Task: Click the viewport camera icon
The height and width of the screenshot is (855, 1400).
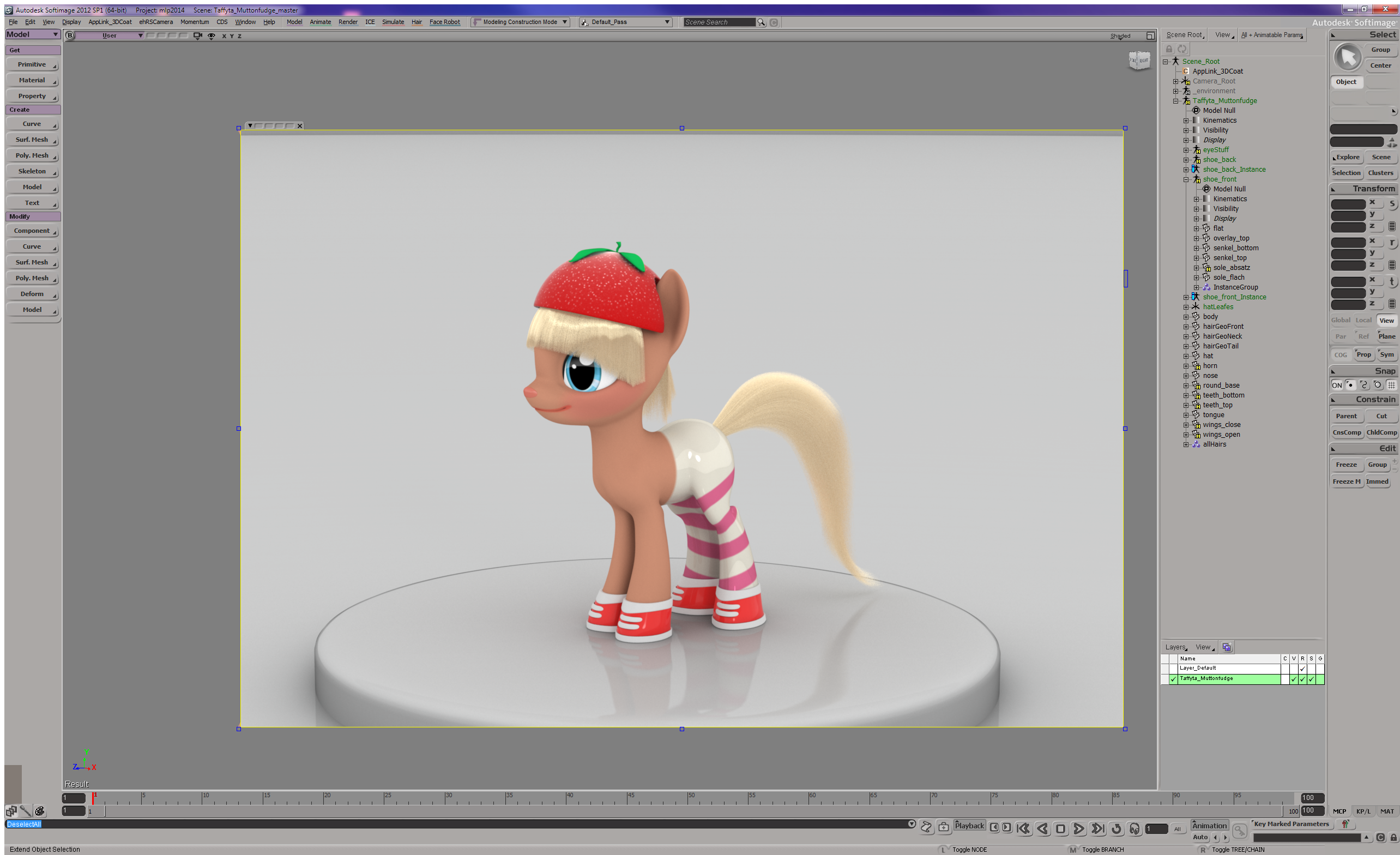Action: click(x=198, y=36)
